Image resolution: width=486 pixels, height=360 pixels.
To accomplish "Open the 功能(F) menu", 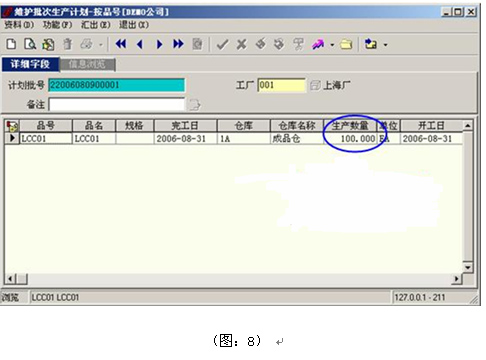I will coord(57,25).
